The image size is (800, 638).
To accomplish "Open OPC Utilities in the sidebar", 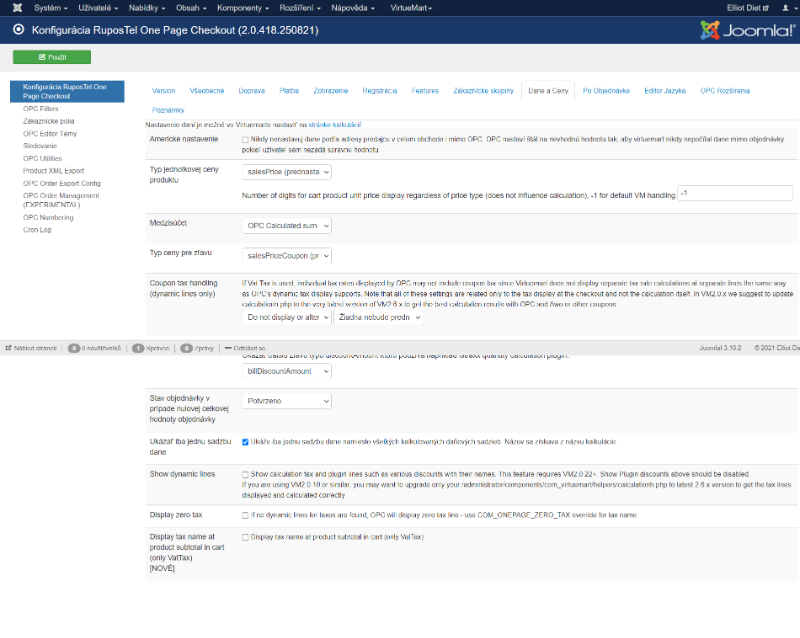I will (42, 159).
